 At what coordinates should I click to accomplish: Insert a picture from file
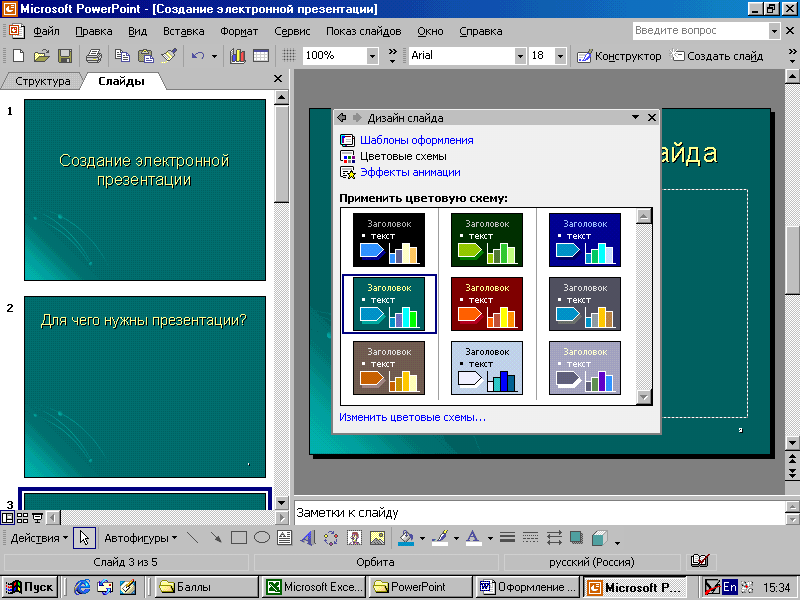click(377, 538)
